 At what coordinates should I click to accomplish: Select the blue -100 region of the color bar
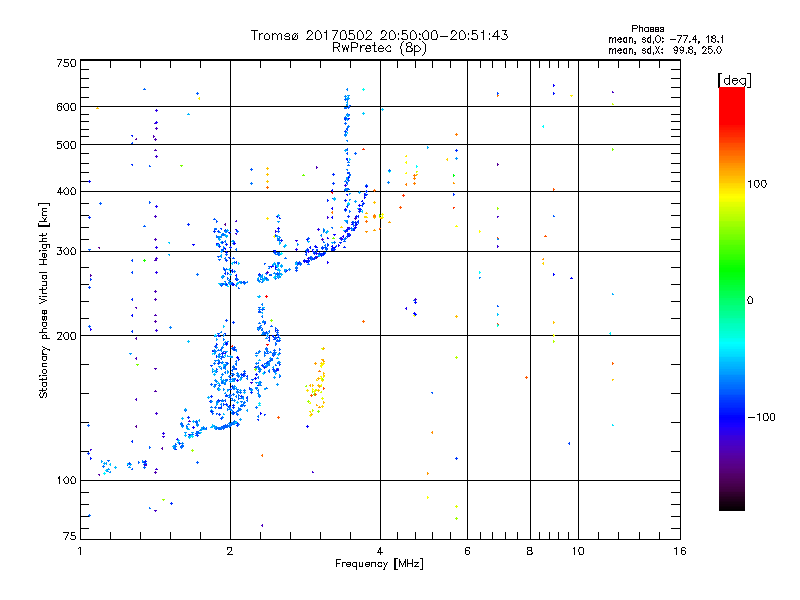(732, 416)
